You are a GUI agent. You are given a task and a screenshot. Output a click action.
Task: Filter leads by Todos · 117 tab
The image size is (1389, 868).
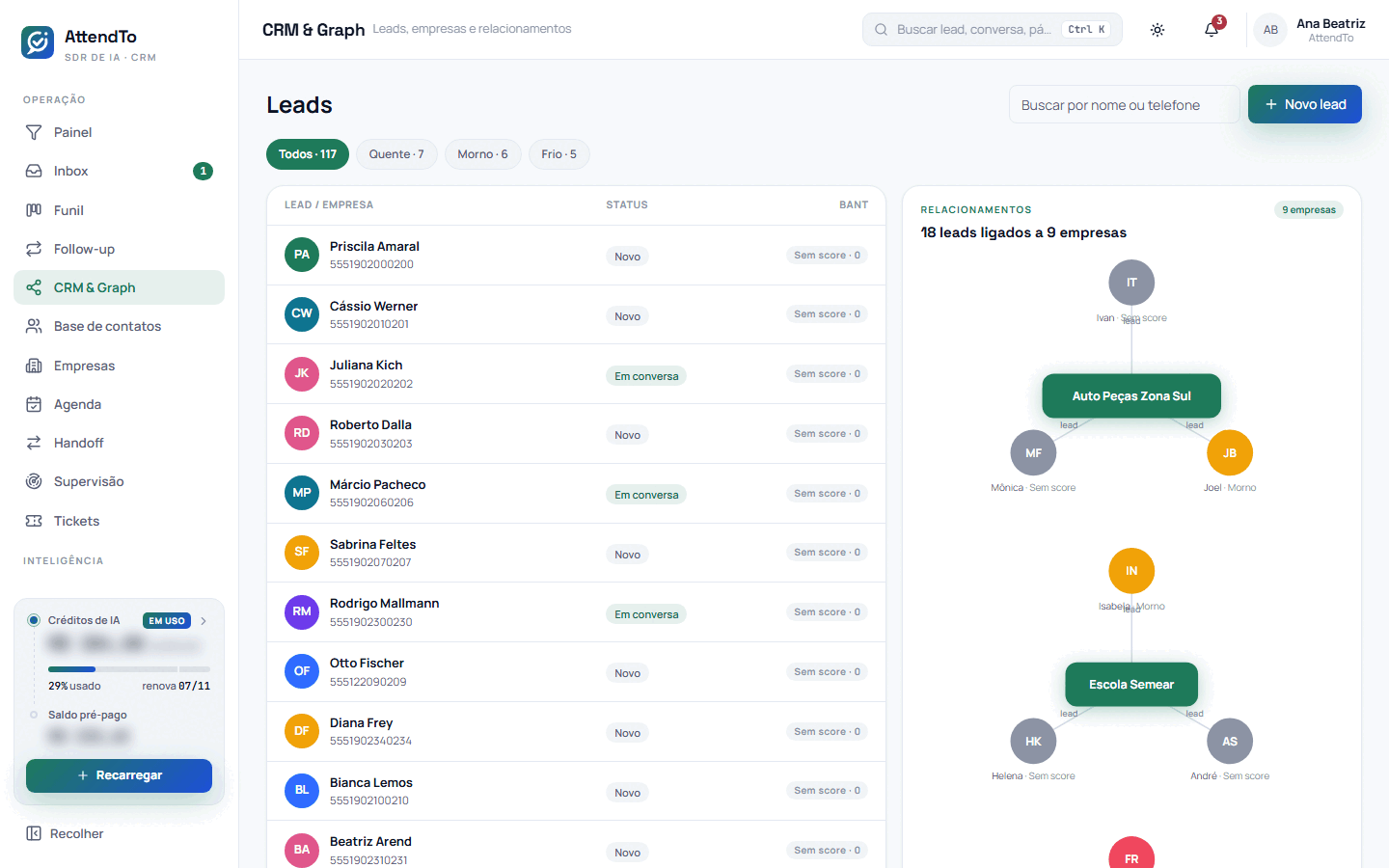coord(308,154)
